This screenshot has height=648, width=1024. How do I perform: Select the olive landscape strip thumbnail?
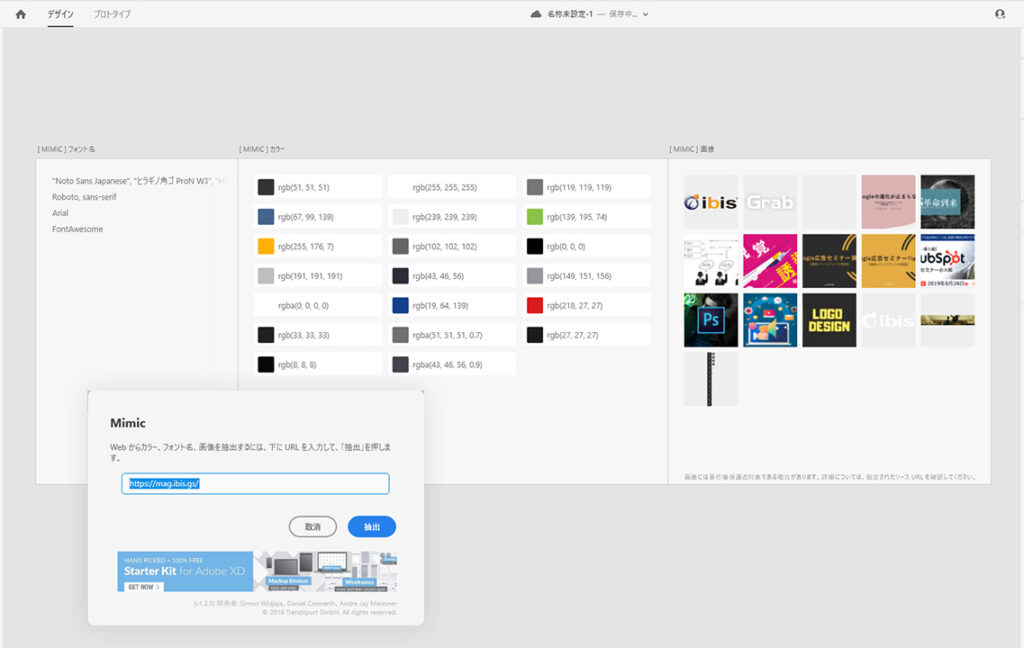(x=948, y=320)
